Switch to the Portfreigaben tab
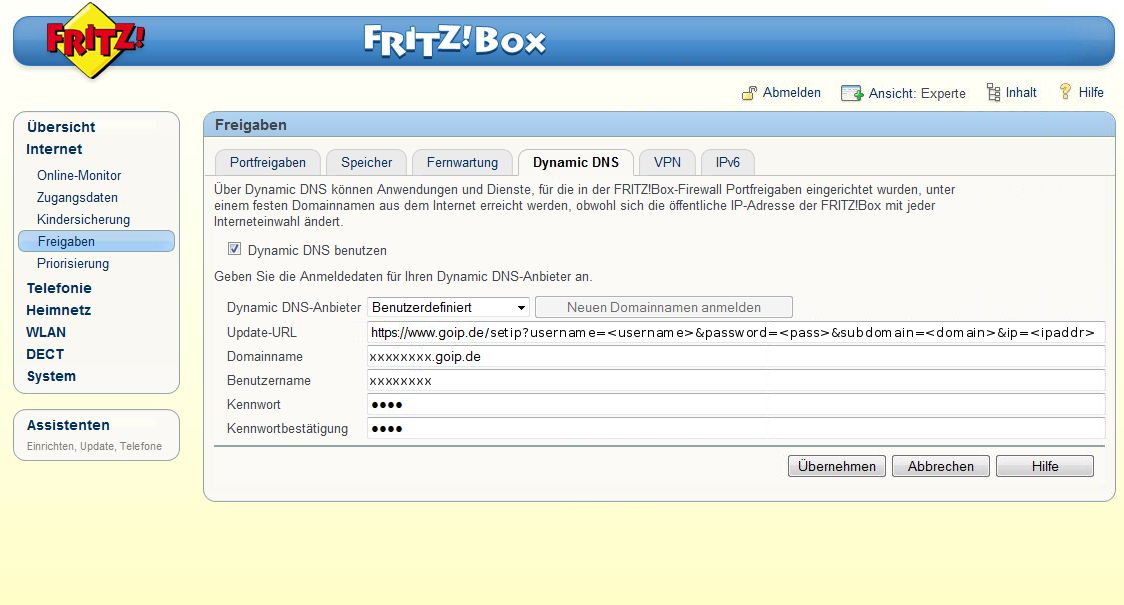Viewport: 1124px width, 605px height. tap(268, 162)
